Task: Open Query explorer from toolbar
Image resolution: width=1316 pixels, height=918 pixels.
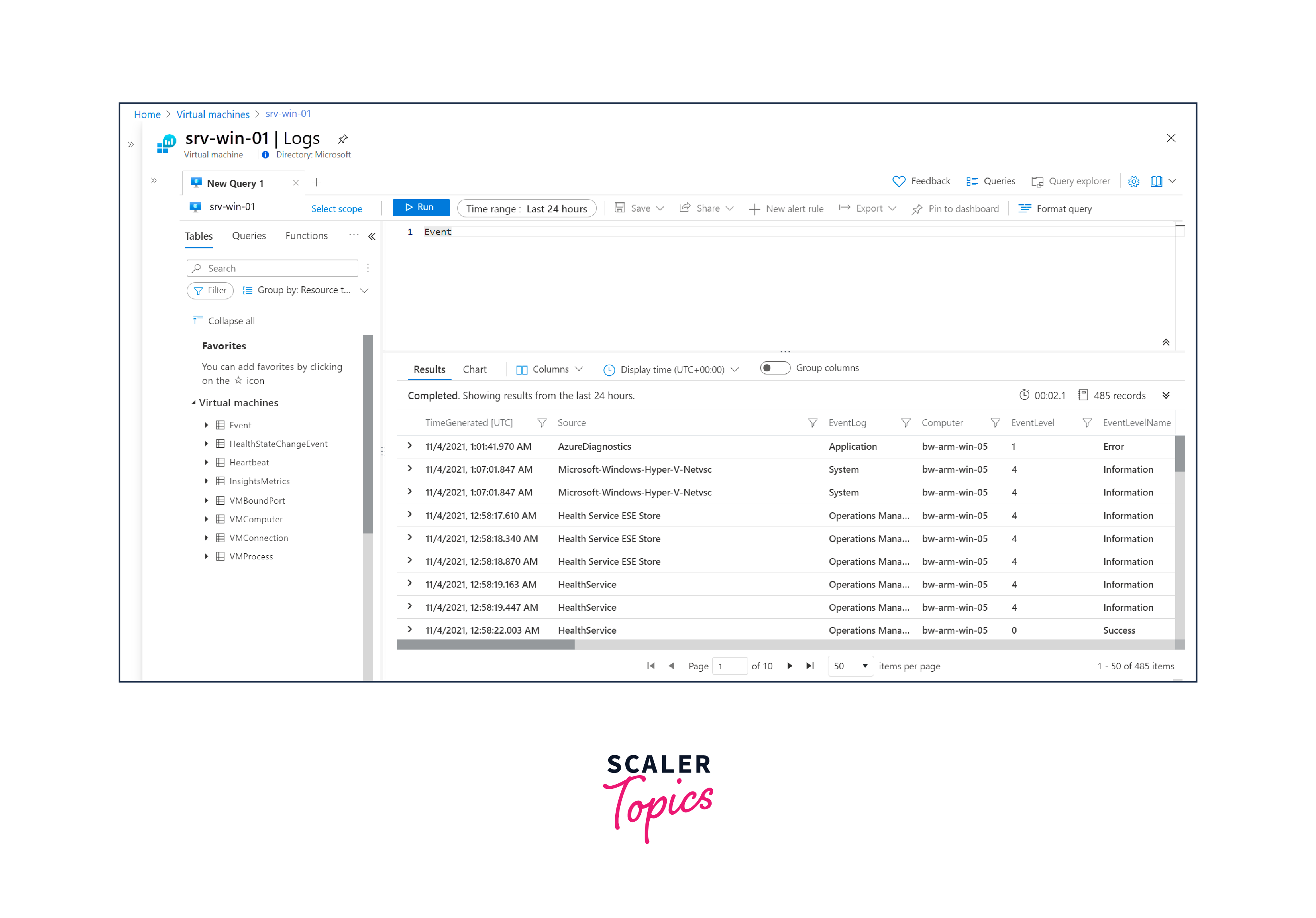Action: [1071, 182]
